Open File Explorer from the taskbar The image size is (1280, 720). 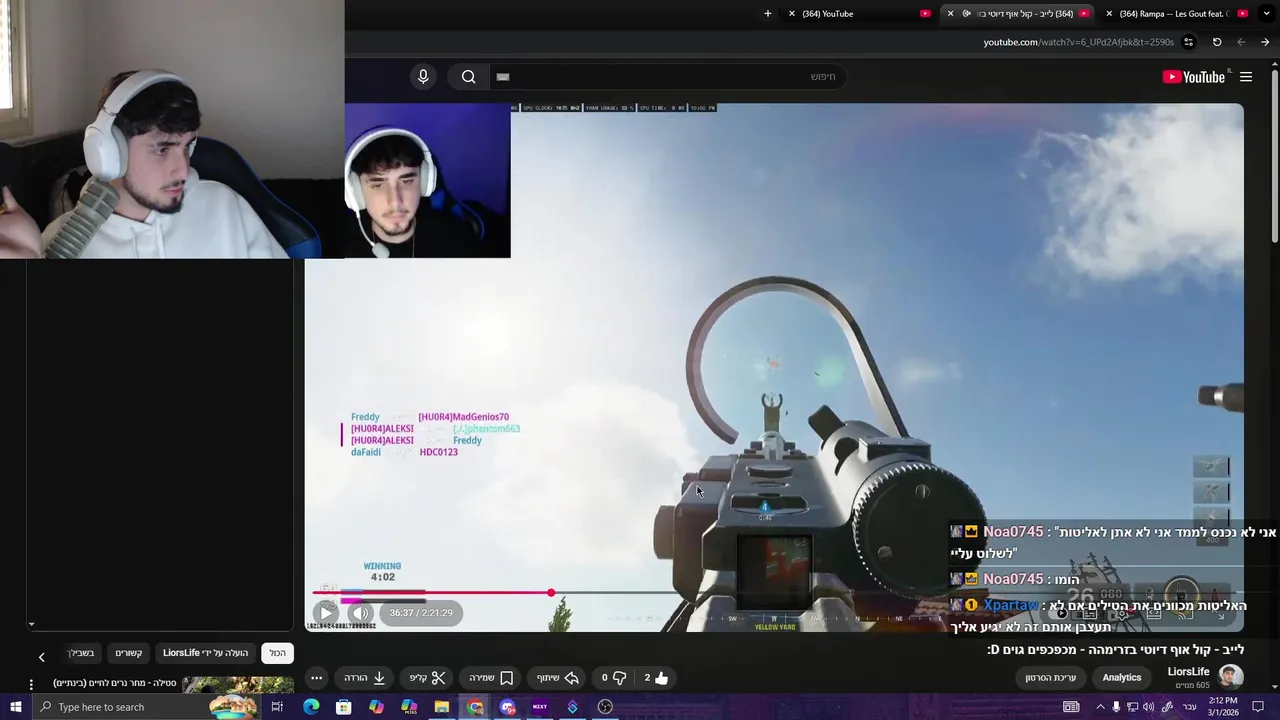coord(441,707)
